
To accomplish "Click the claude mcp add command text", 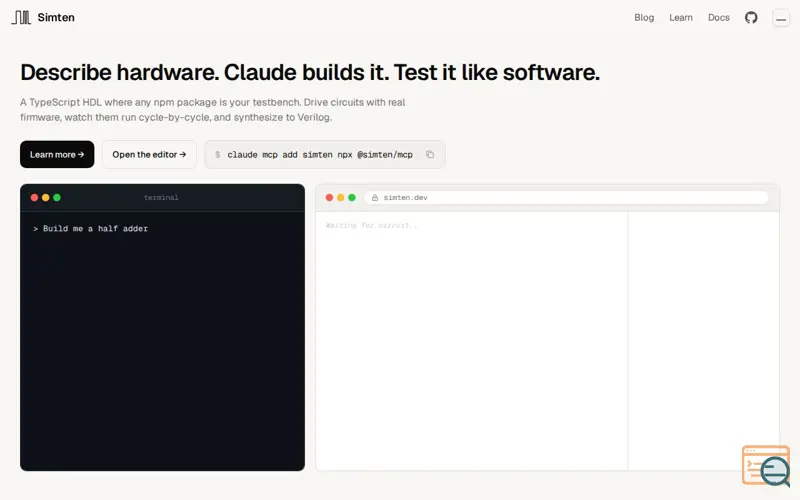I will (320, 155).
